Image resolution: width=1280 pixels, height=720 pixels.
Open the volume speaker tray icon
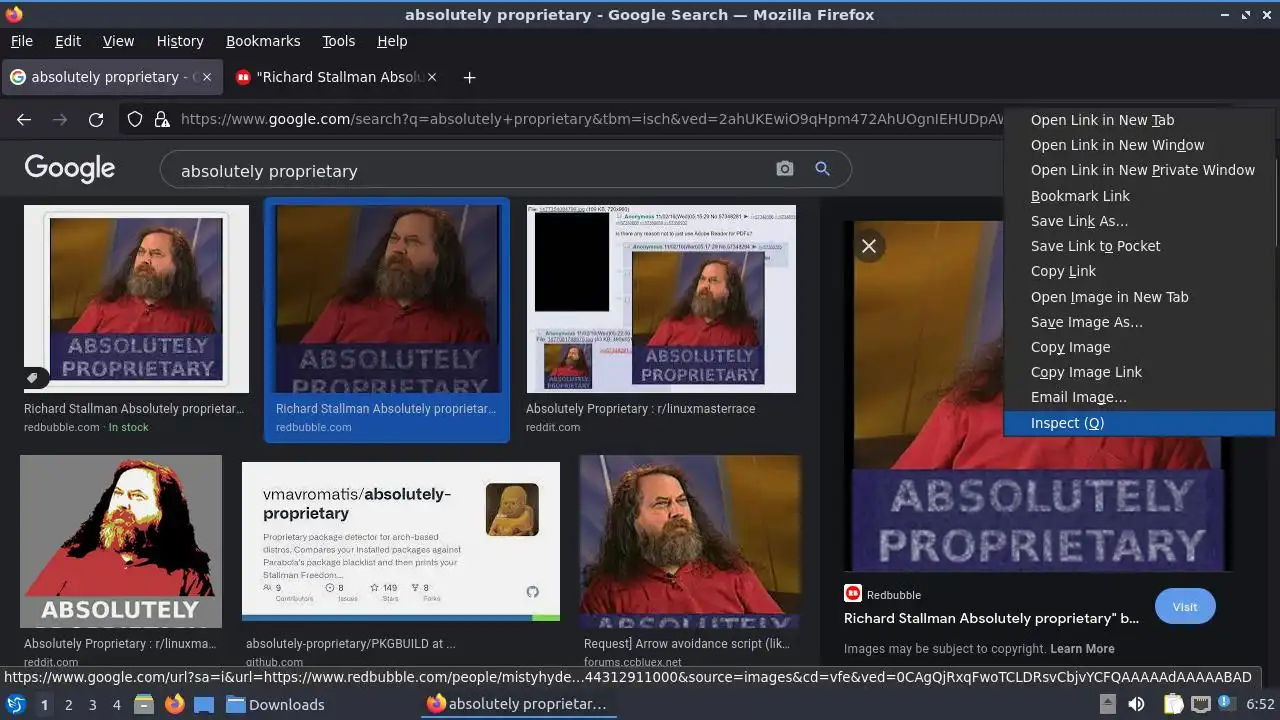tap(1136, 704)
